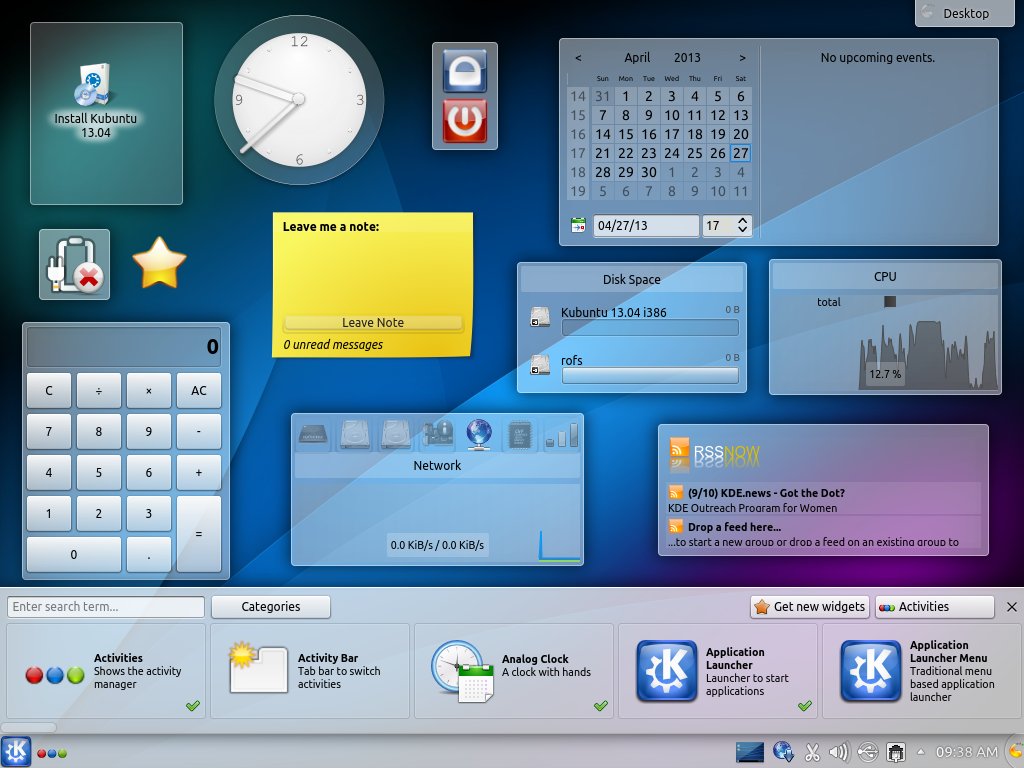Open the Activities button beside Get new widgets
The image size is (1024, 768).
click(x=934, y=606)
